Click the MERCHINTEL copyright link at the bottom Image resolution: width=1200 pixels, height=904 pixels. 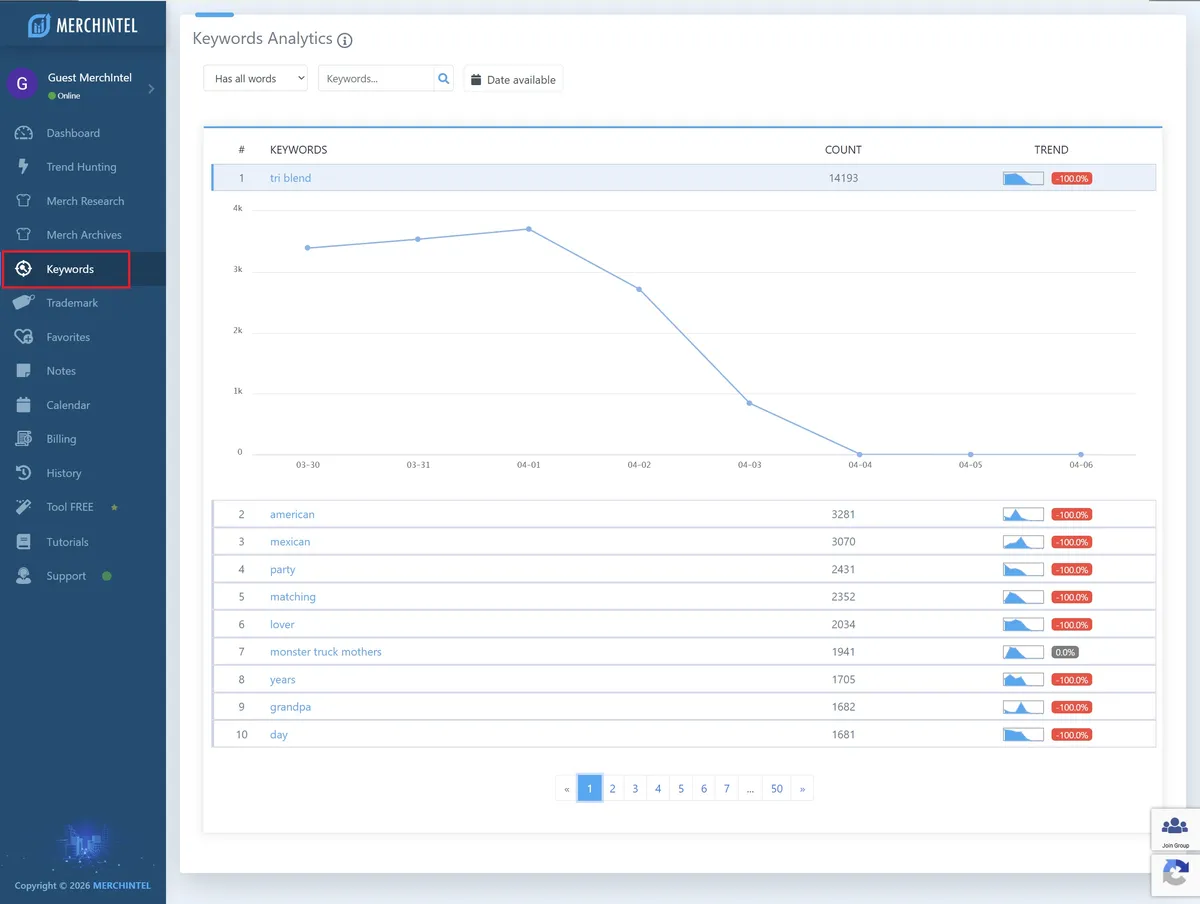[120, 885]
